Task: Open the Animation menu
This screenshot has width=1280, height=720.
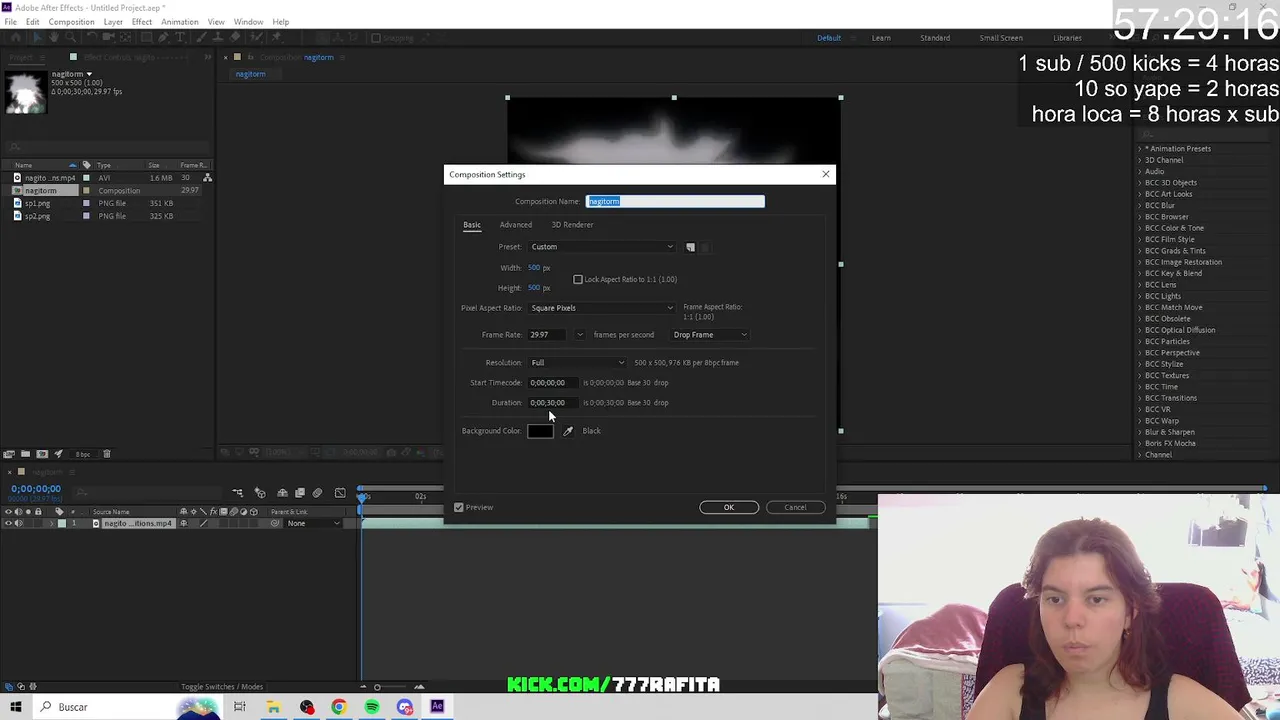Action: tap(180, 22)
